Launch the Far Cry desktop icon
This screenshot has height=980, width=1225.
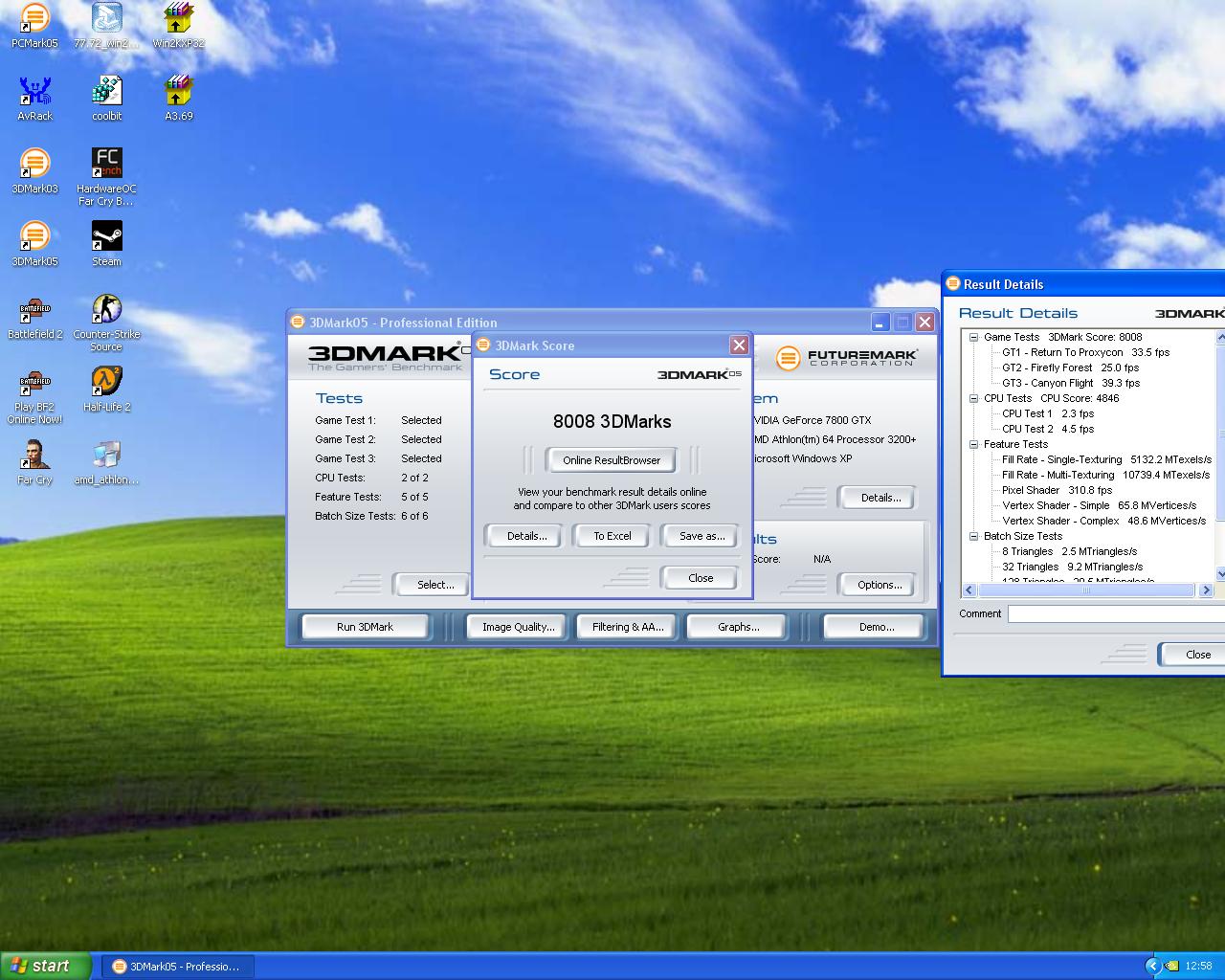[x=34, y=462]
